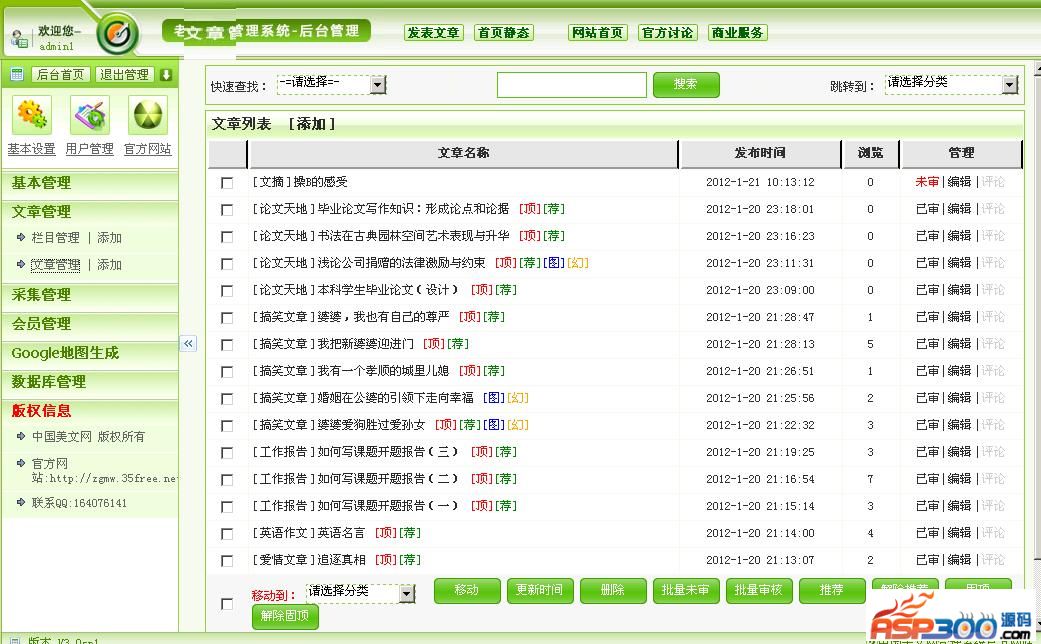Click the 删除 button
1041x644 pixels.
click(x=613, y=590)
